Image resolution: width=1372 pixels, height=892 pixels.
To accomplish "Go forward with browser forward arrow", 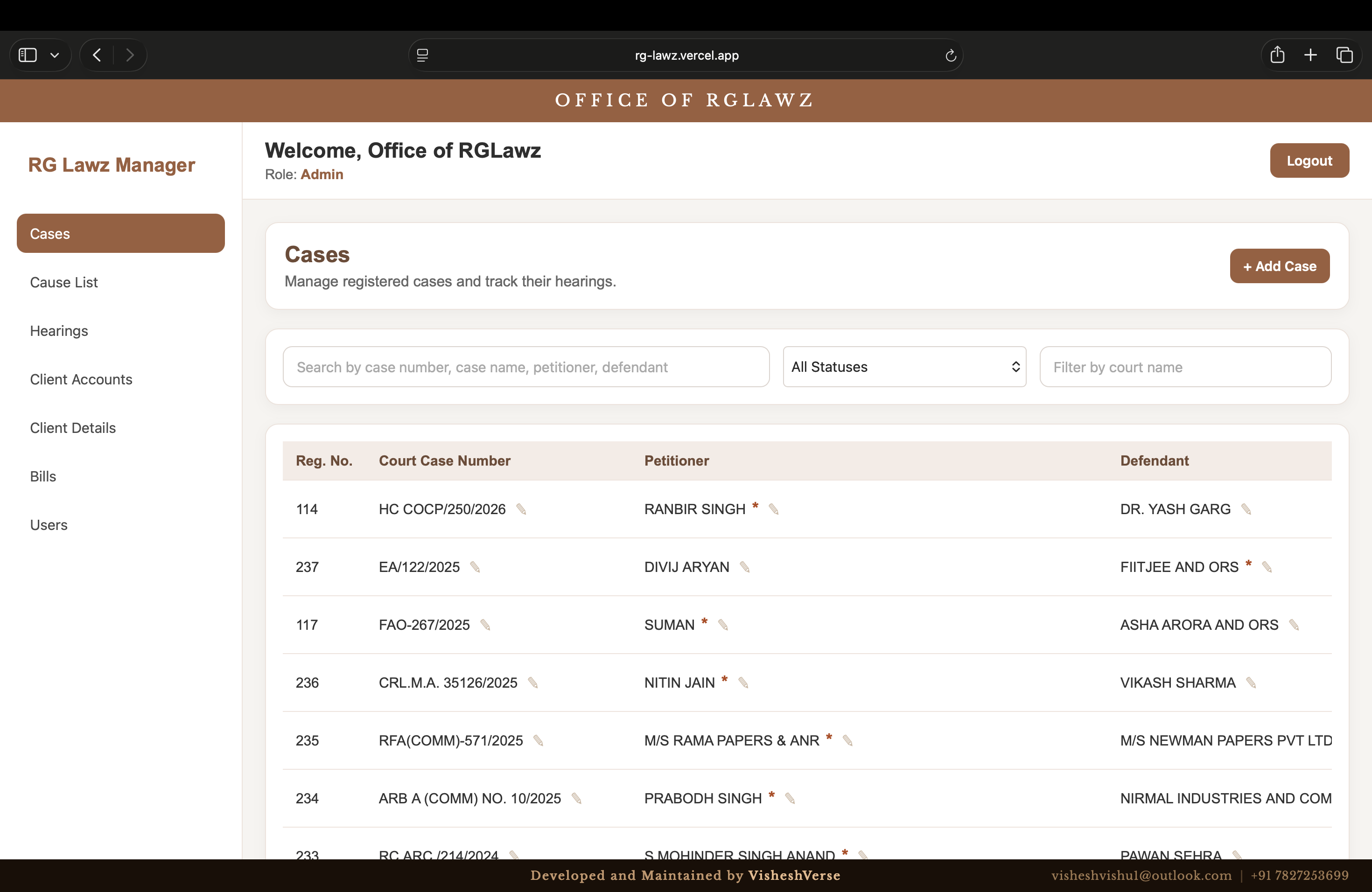I will pos(130,56).
